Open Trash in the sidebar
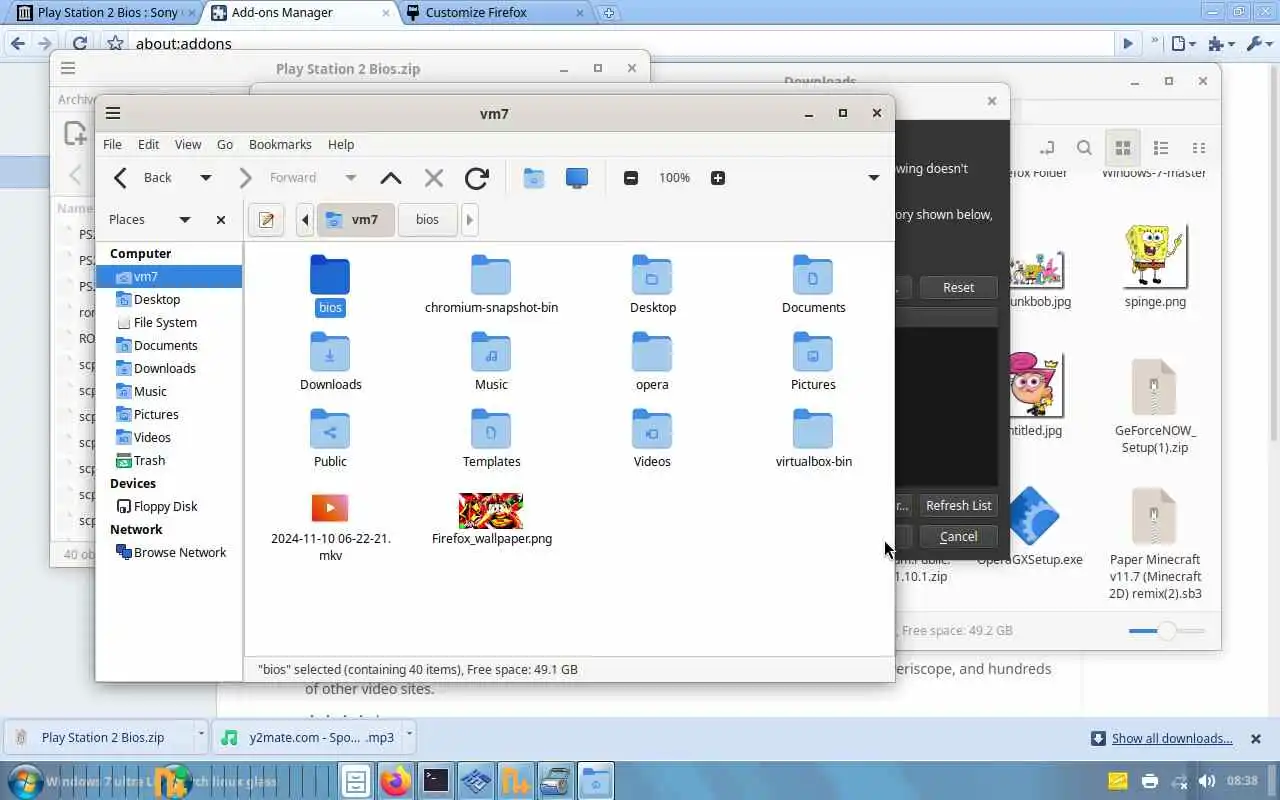The width and height of the screenshot is (1280, 800). point(149,461)
